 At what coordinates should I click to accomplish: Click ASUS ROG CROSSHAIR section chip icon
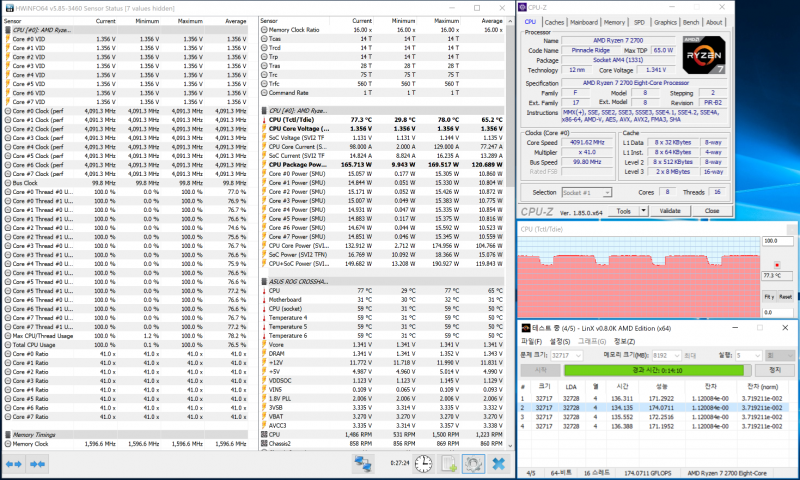(264, 282)
